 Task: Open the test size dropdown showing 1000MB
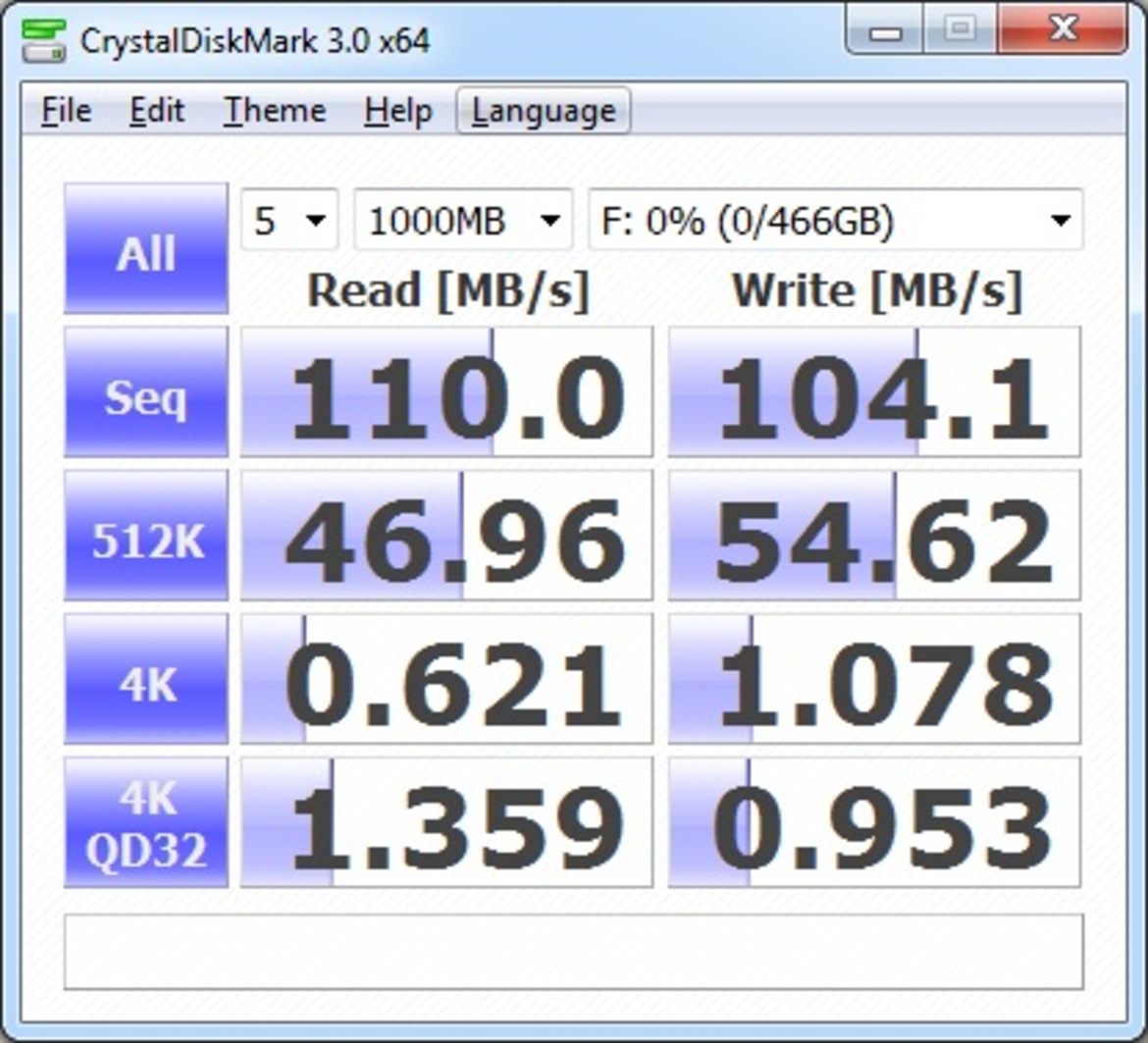[463, 220]
